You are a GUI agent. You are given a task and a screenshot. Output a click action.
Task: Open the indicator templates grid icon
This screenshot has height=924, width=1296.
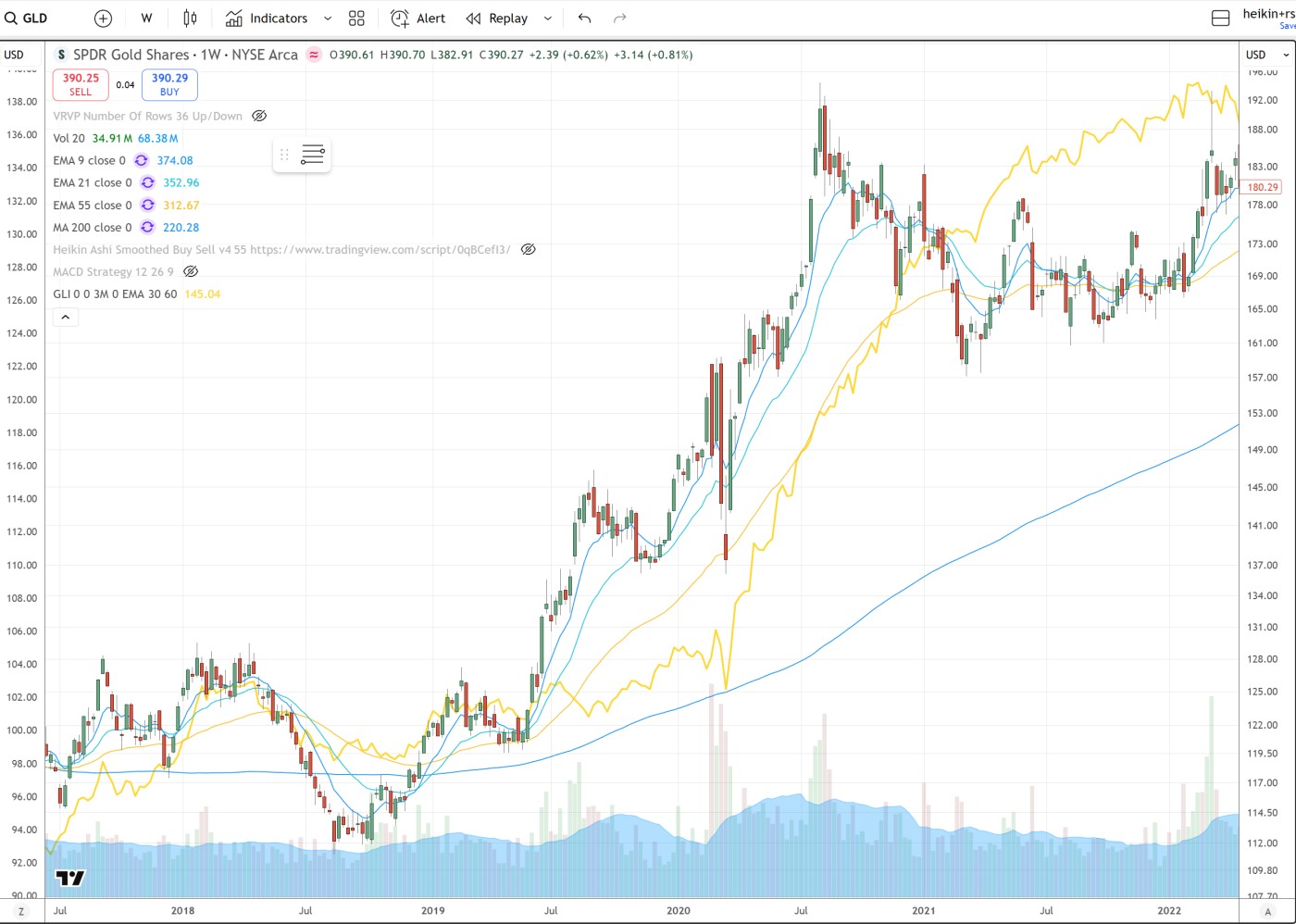[x=356, y=19]
